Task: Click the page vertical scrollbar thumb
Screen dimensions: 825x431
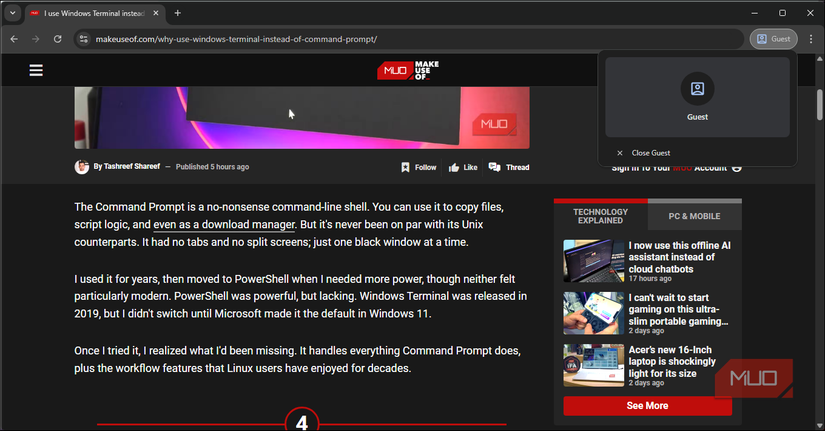Action: click(x=819, y=105)
